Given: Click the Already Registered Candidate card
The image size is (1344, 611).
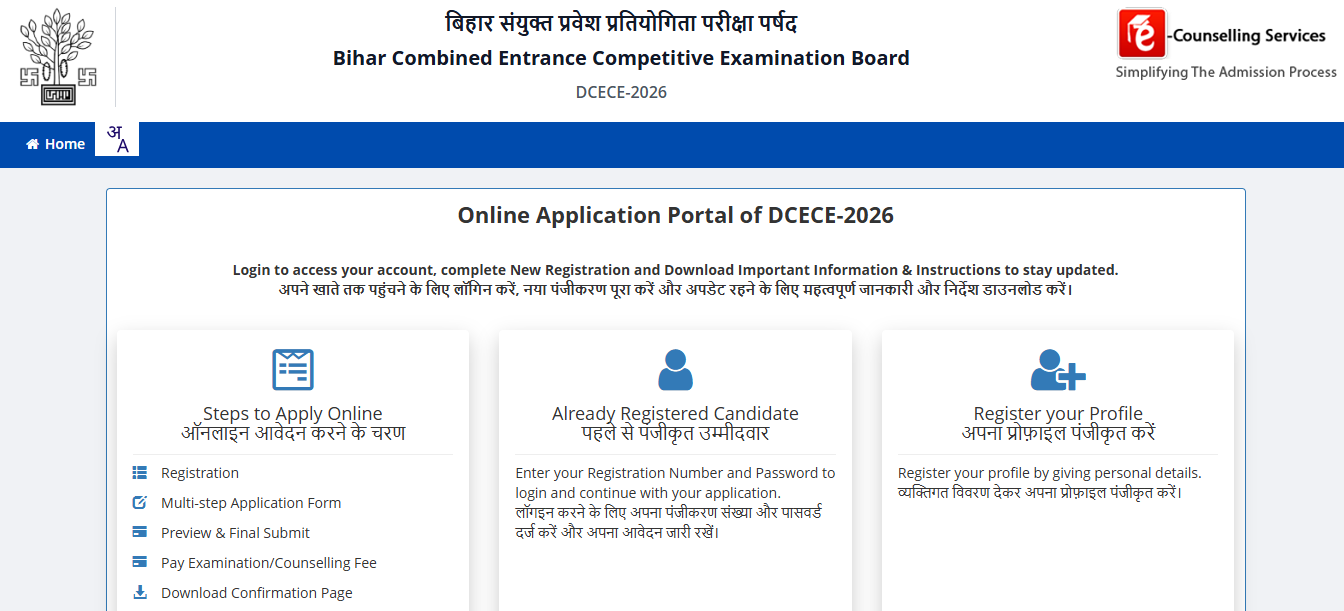Looking at the screenshot, I should tap(675, 470).
